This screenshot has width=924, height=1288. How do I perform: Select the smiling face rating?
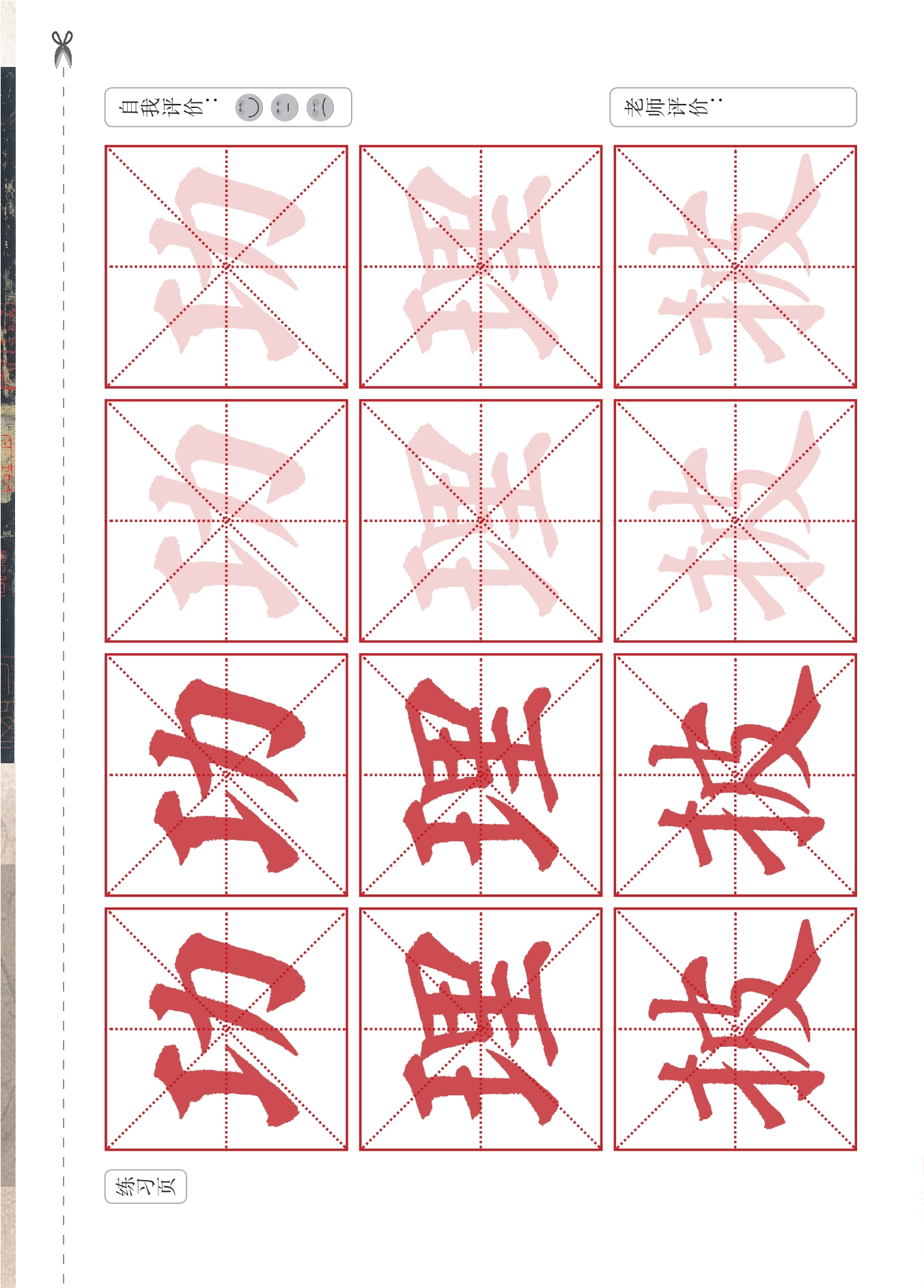pos(249,107)
